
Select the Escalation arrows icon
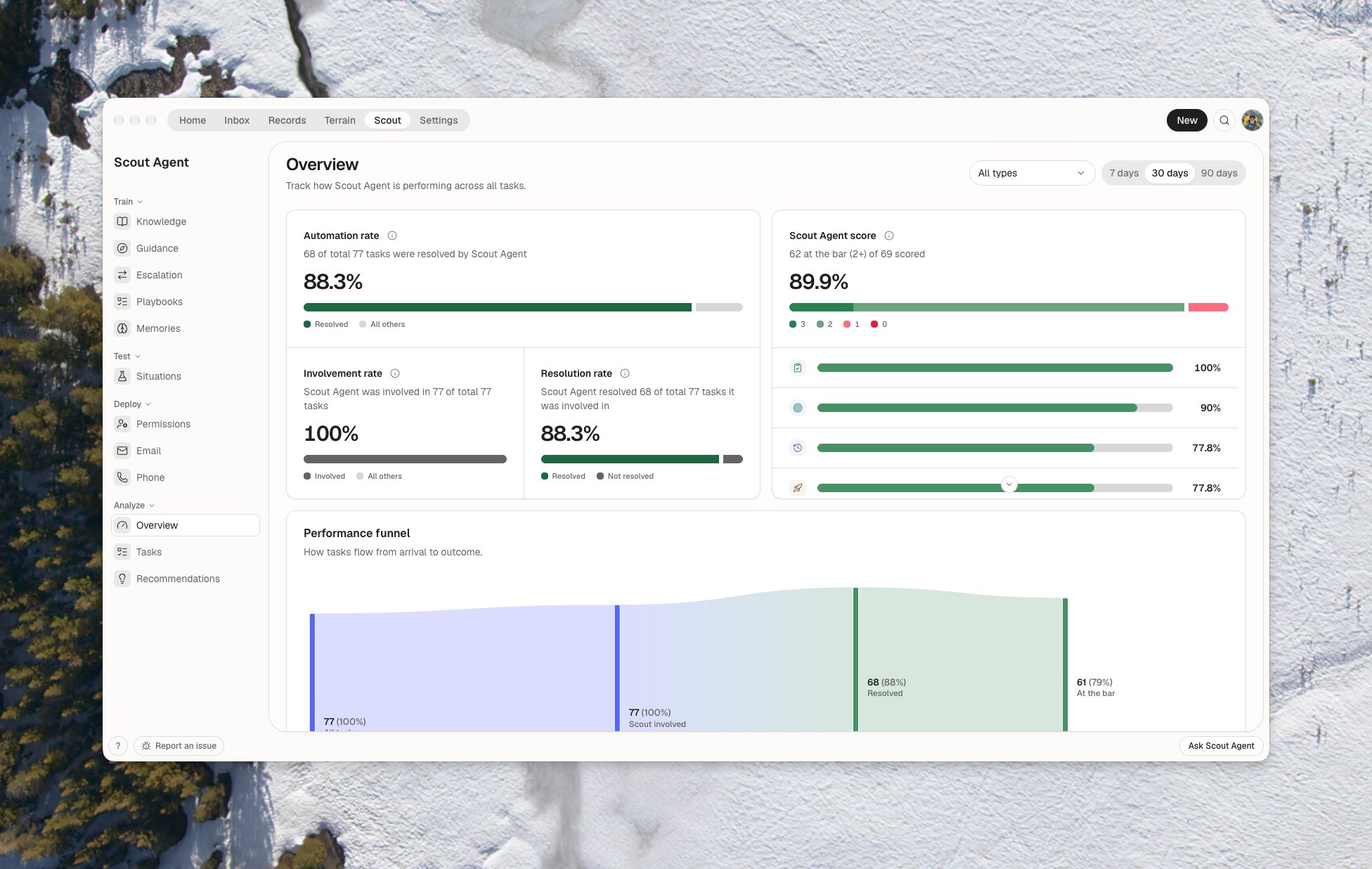click(122, 275)
